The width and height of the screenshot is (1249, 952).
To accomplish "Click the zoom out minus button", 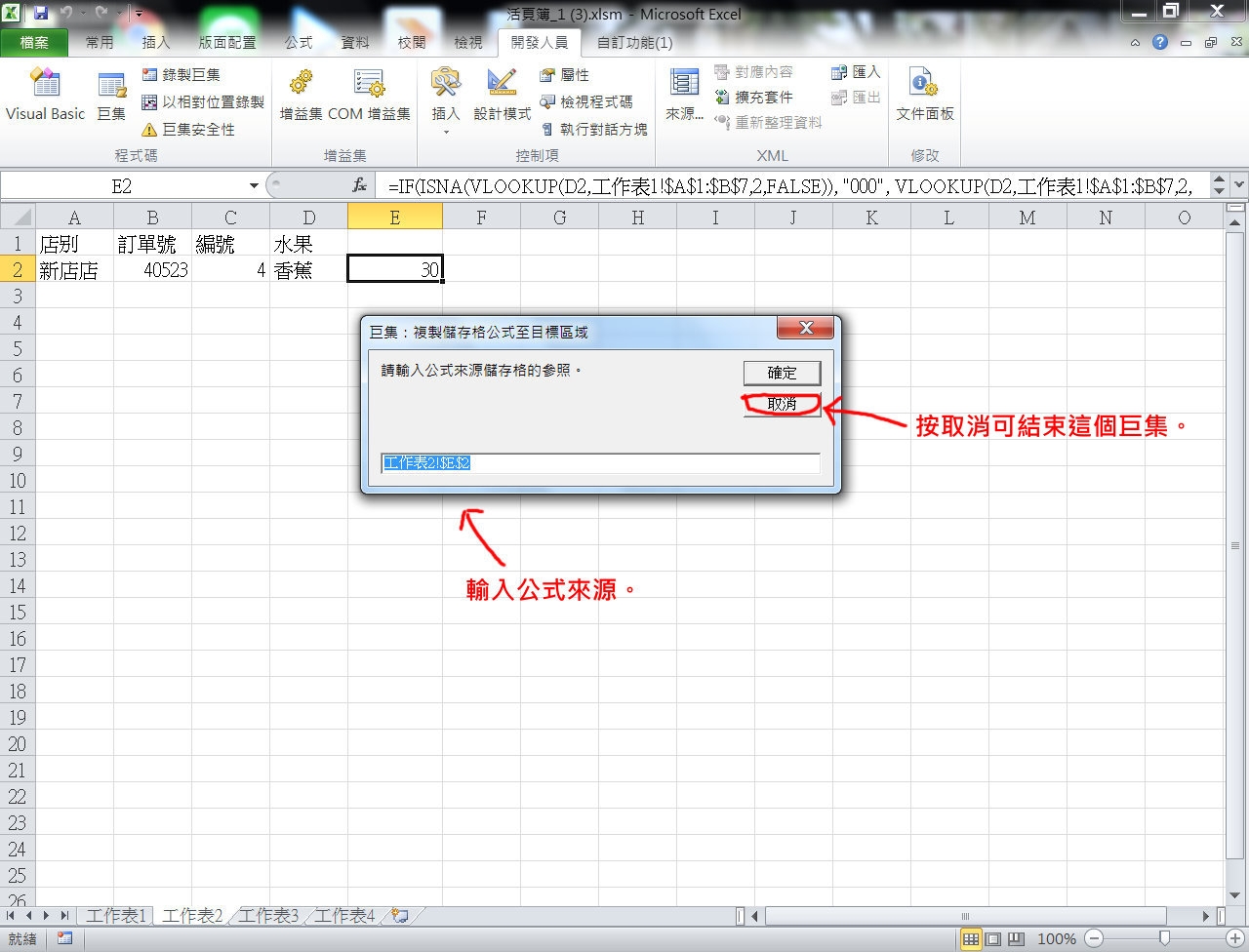I will pyautogui.click(x=1094, y=938).
